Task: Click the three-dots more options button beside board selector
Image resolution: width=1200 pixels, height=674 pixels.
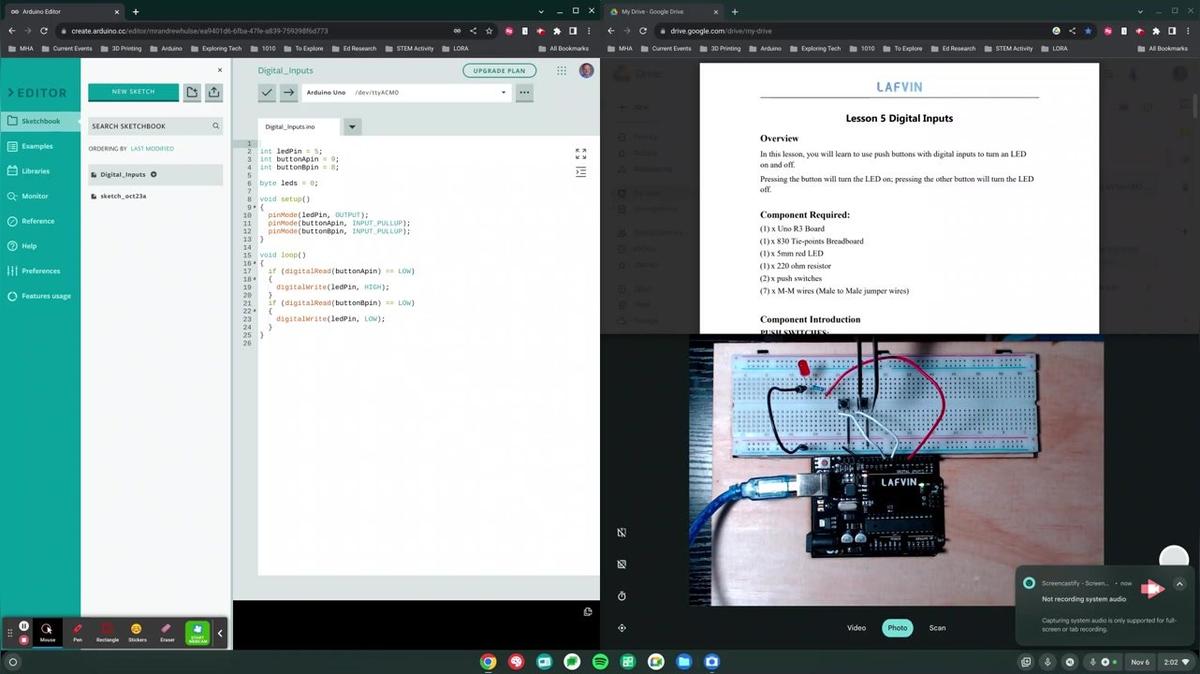Action: click(524, 92)
